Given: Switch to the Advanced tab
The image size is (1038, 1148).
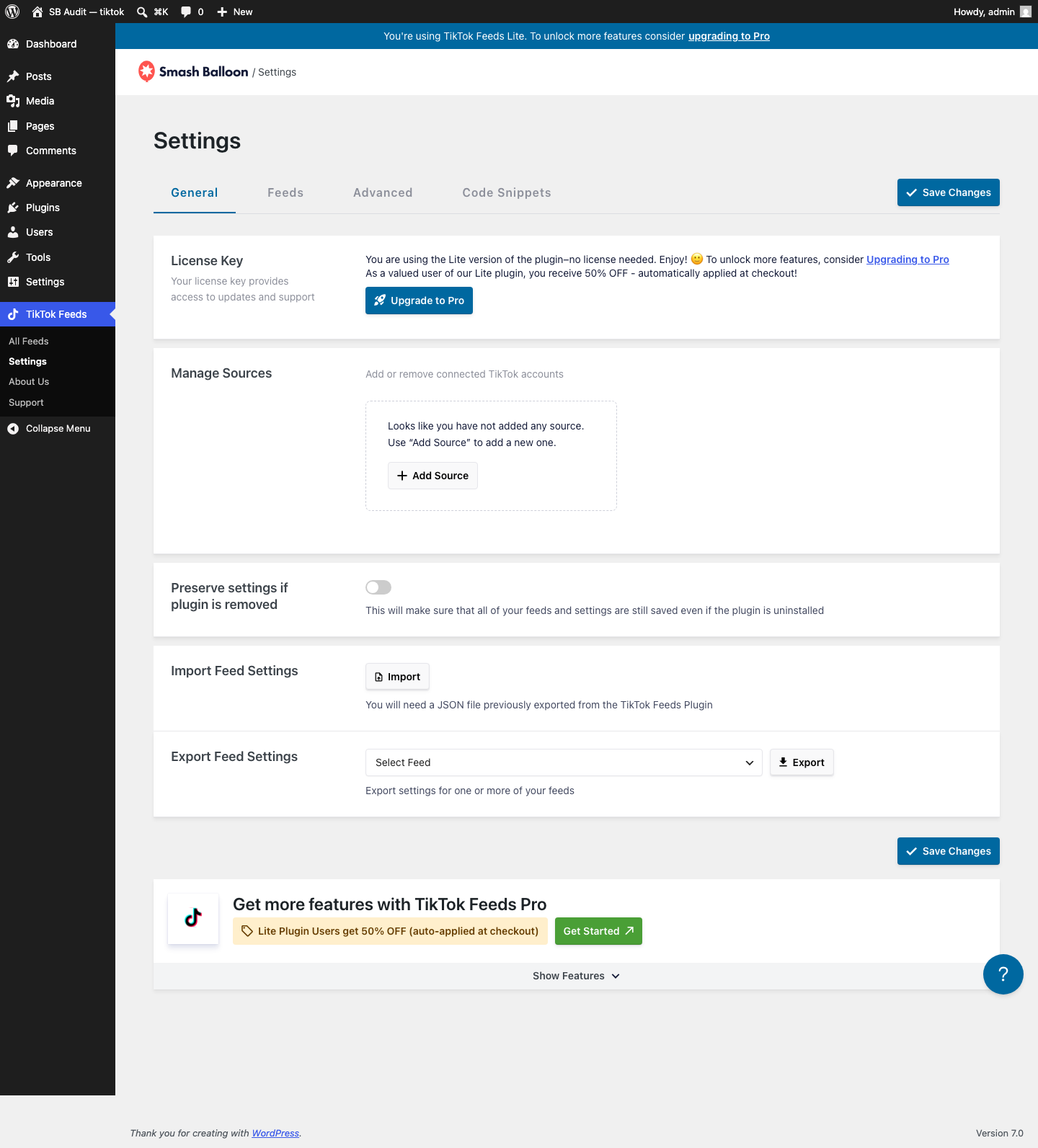Looking at the screenshot, I should [383, 193].
